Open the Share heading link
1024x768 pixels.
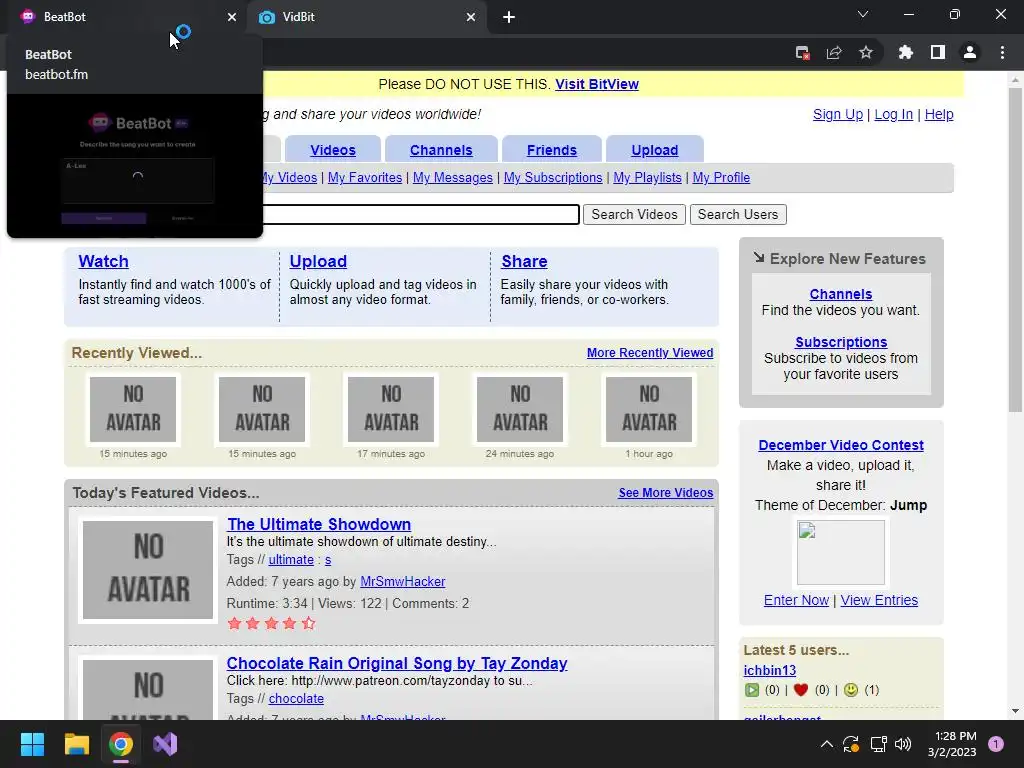[524, 261]
